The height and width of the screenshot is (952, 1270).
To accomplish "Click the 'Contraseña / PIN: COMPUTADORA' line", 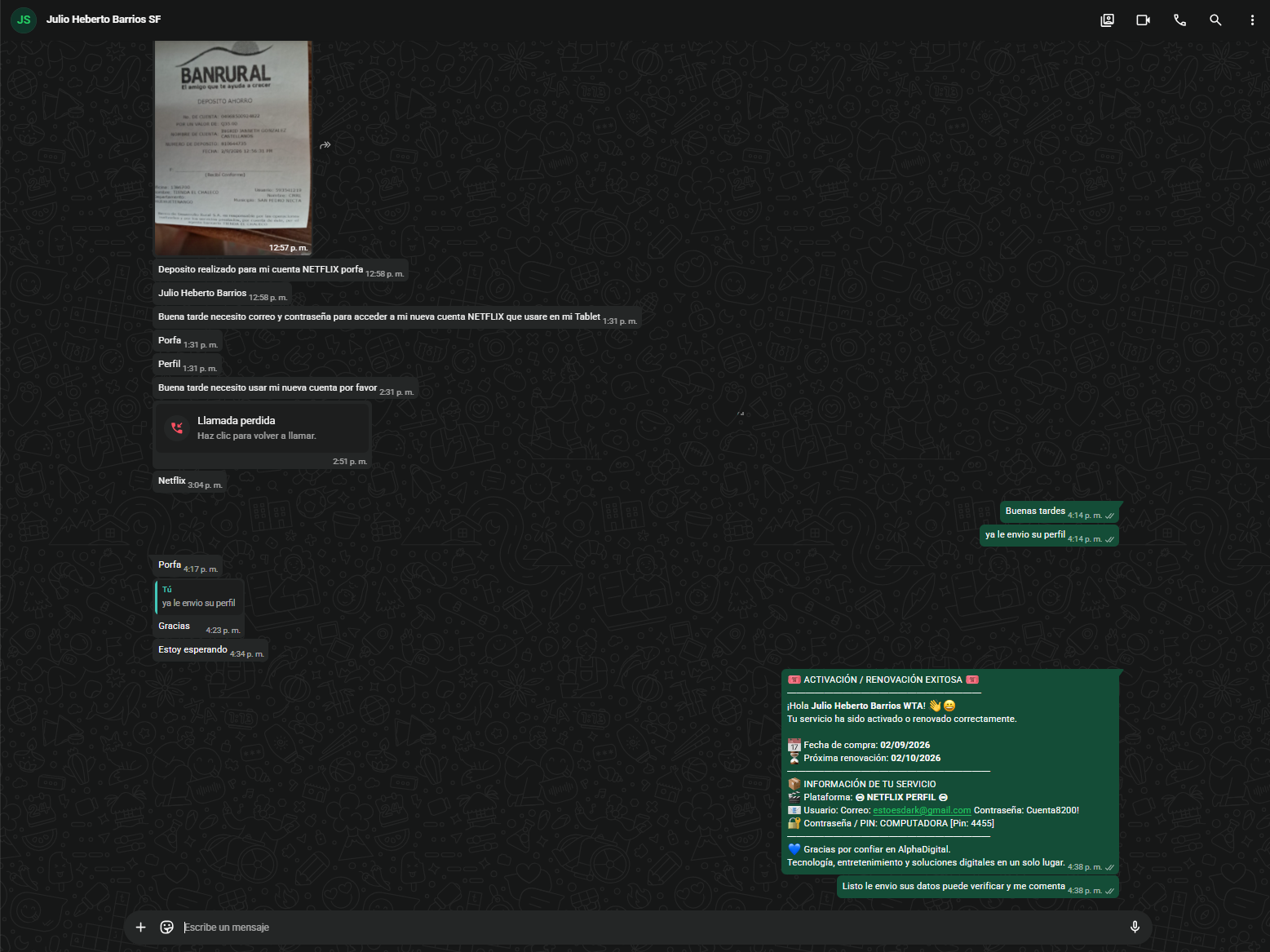I will pos(891,823).
